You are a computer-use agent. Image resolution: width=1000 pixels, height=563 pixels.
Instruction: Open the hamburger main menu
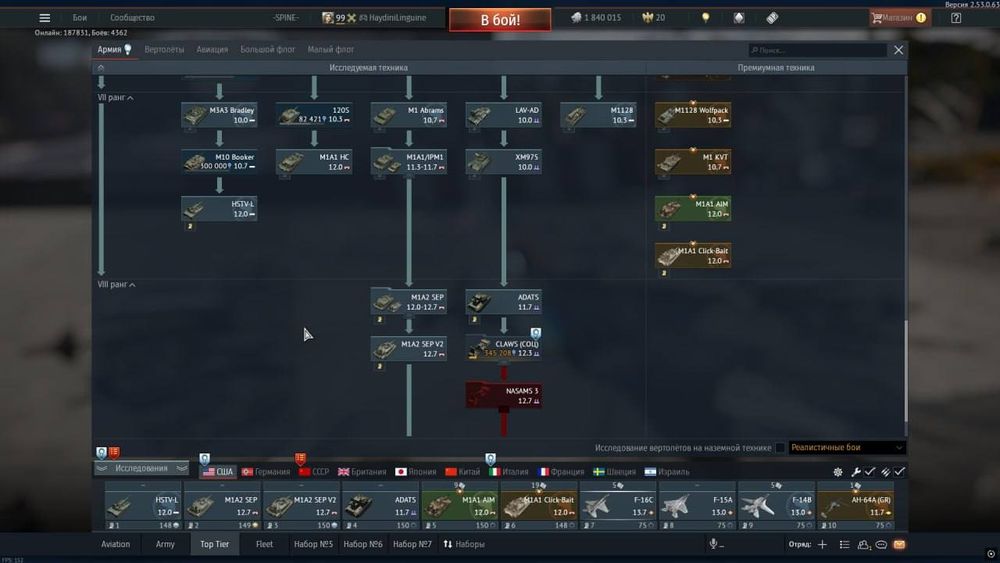point(45,18)
